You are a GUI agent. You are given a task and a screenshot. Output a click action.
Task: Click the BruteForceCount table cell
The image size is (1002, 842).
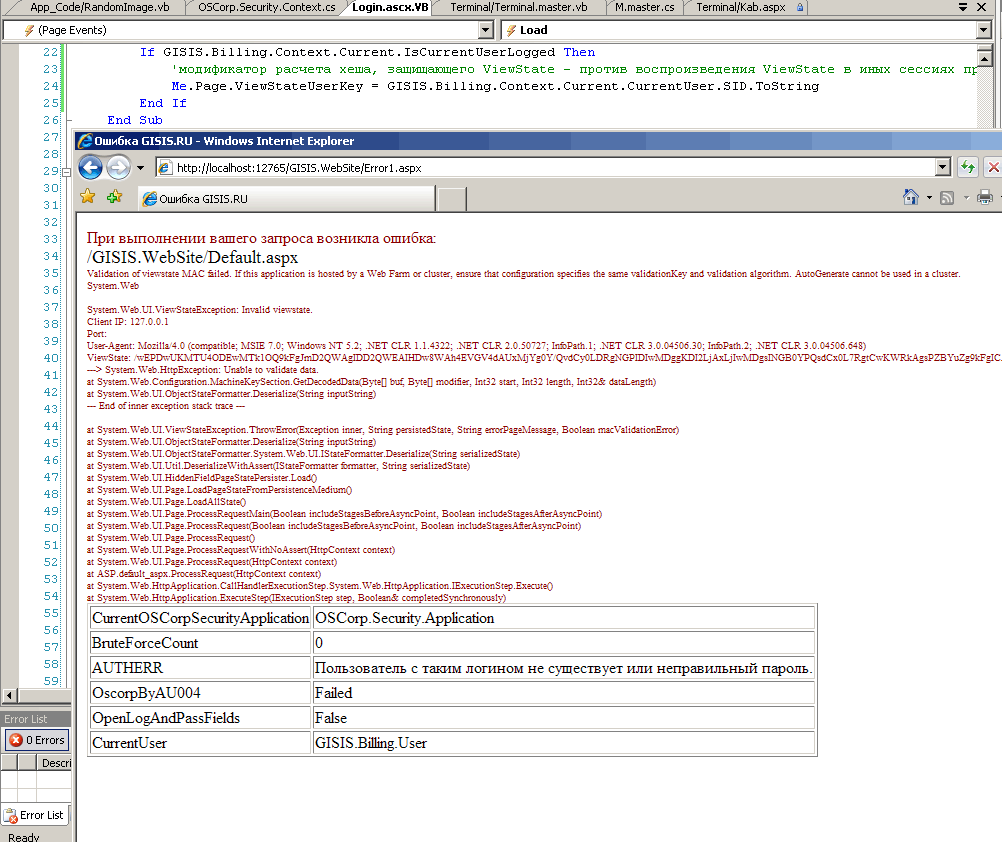[x=200, y=643]
